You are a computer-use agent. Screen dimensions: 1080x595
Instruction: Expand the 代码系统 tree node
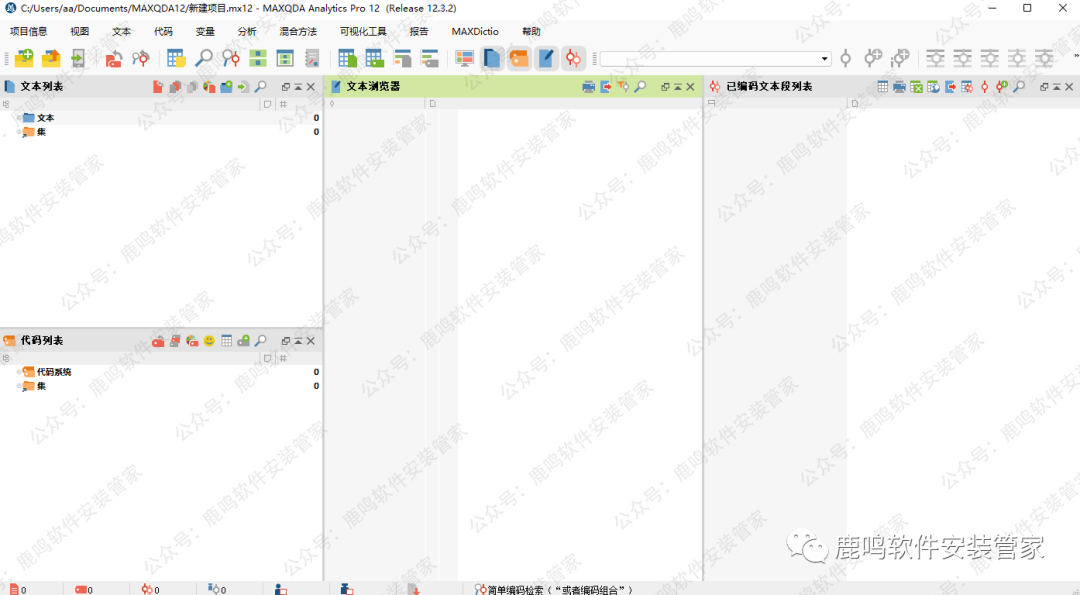[18, 372]
